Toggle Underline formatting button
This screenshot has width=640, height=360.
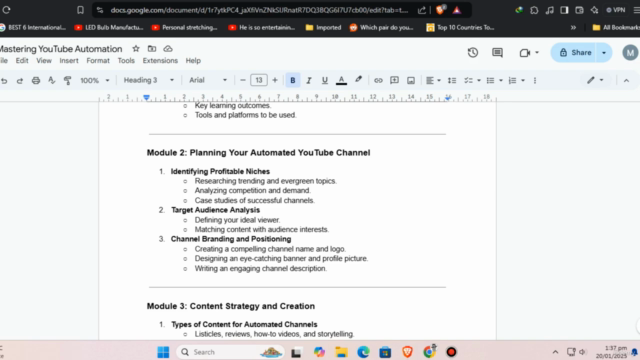[324, 80]
